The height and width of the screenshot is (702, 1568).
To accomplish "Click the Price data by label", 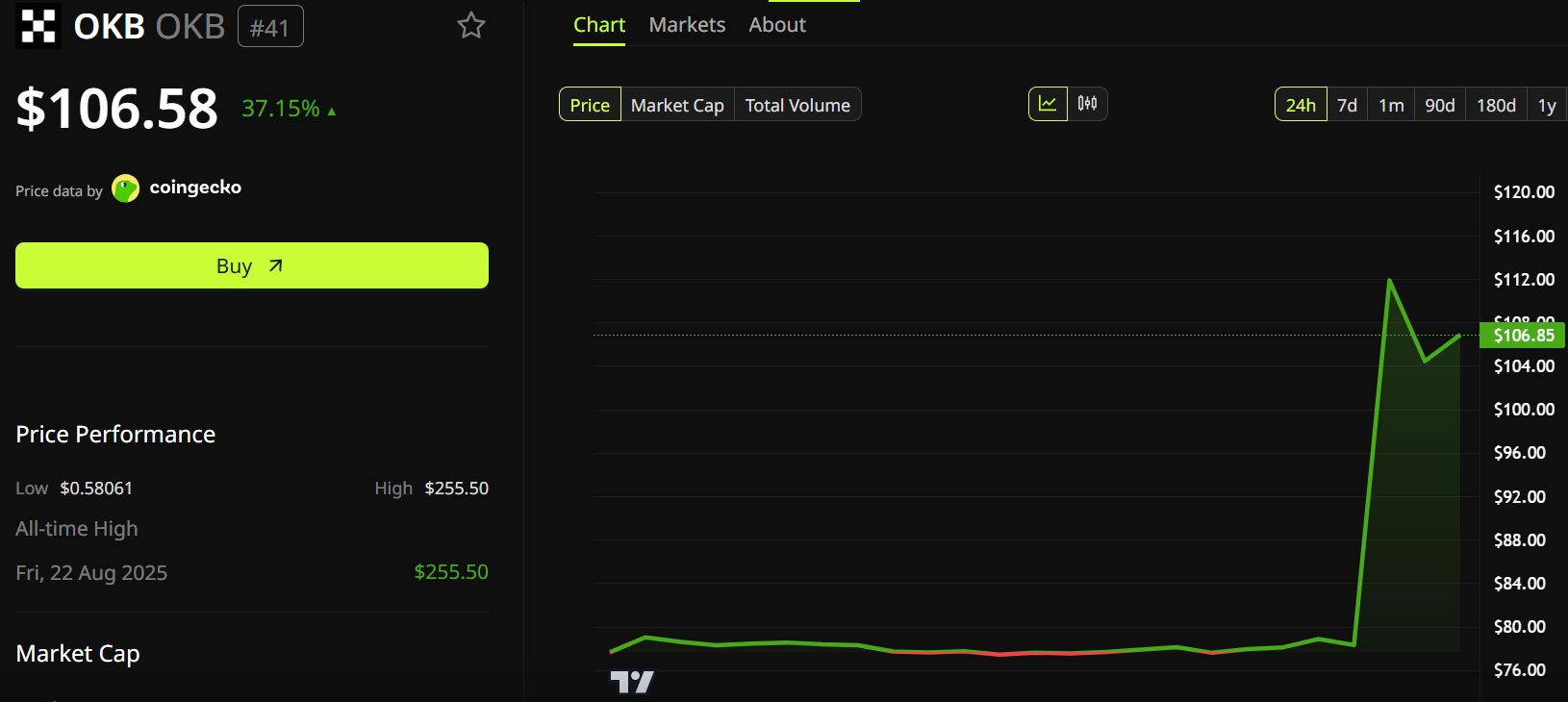I will [59, 191].
